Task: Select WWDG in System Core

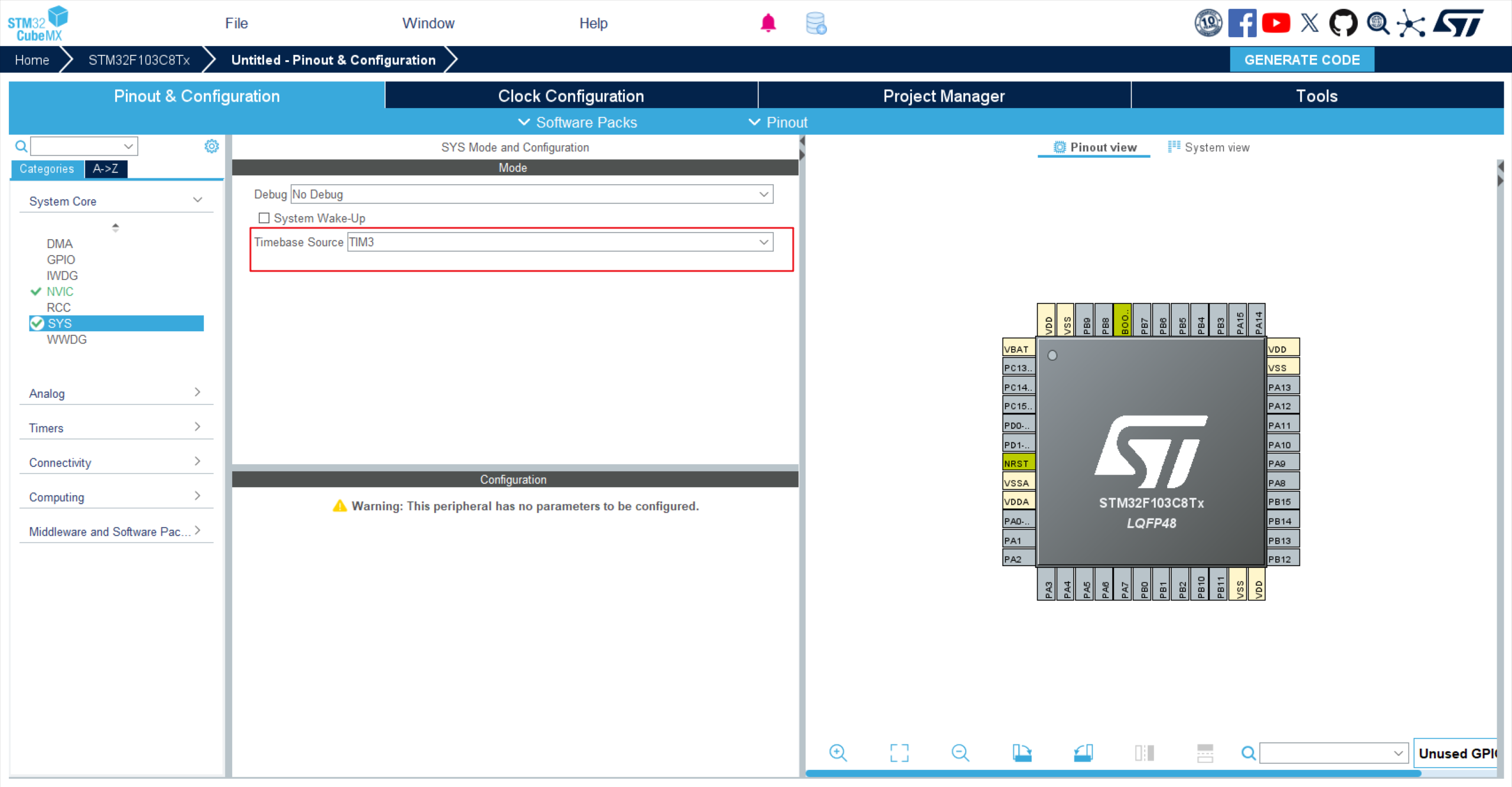Action: point(67,339)
